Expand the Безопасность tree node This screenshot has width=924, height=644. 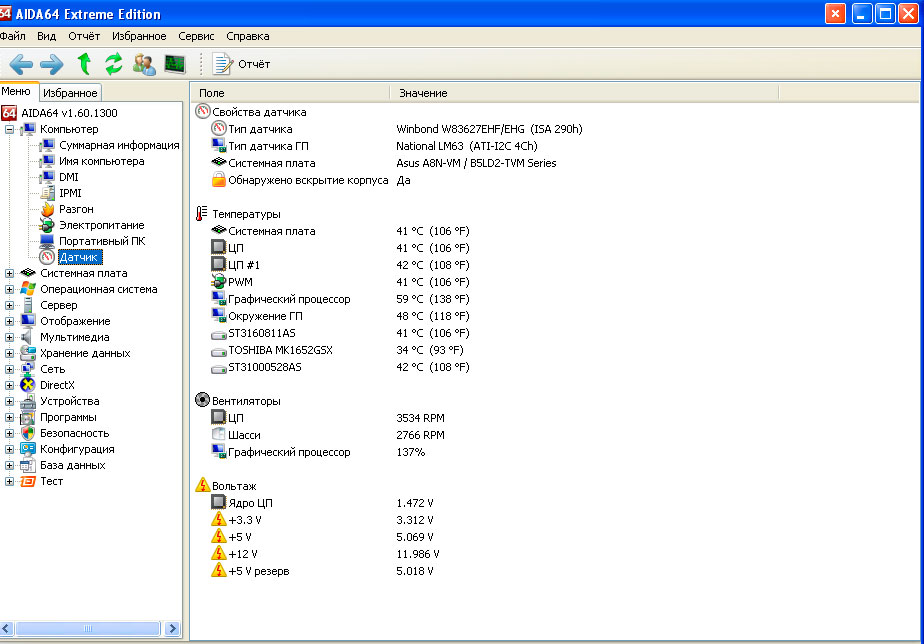pos(9,433)
